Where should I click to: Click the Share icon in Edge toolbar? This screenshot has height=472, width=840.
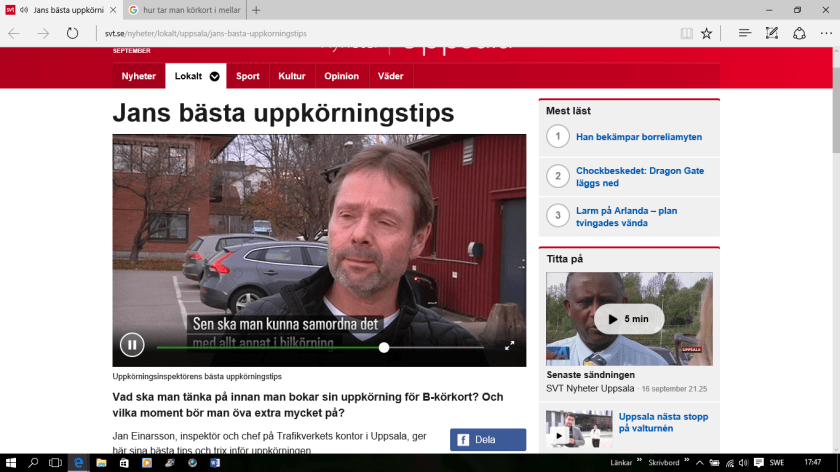click(799, 33)
